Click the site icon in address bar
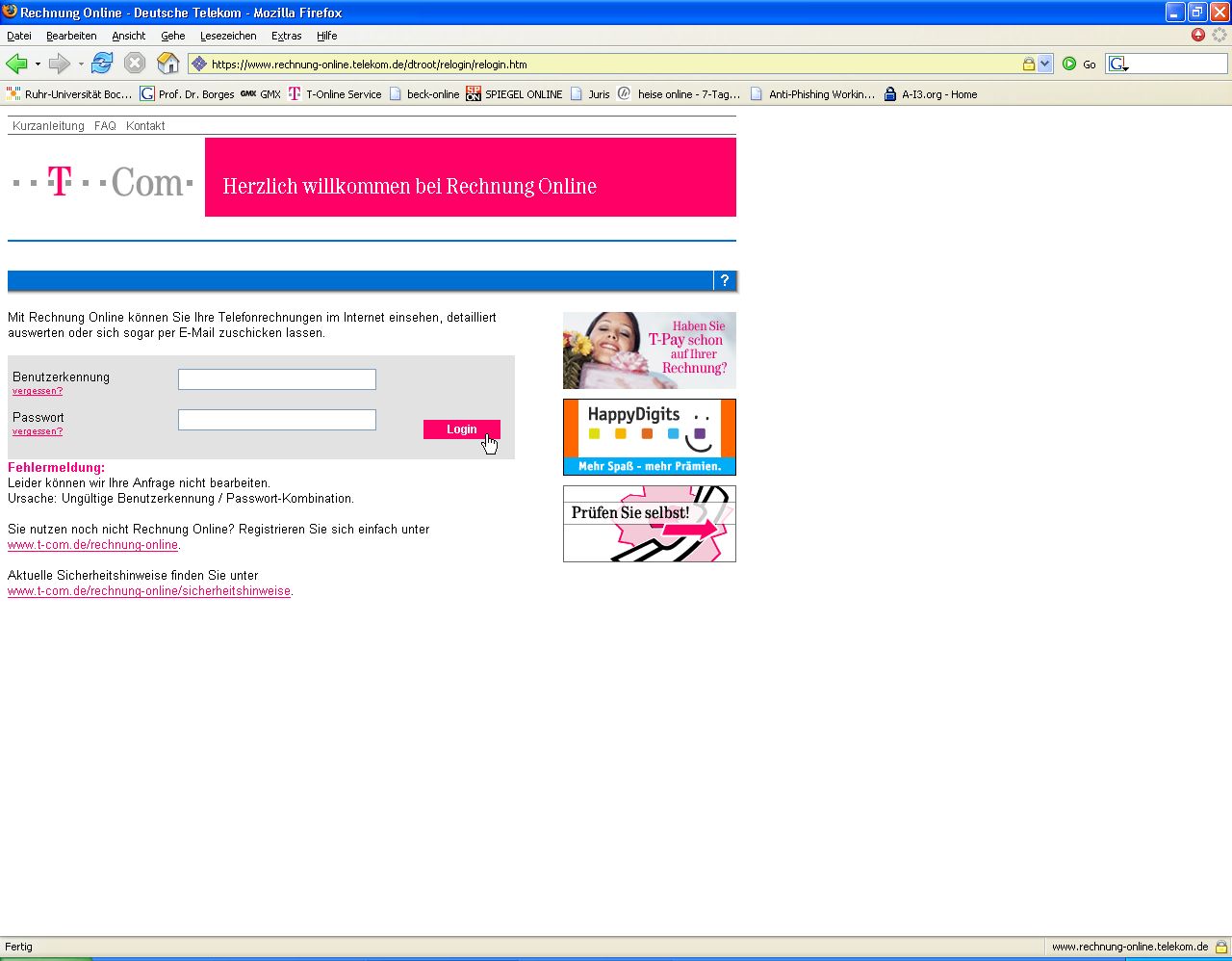Screen dimensions: 1232x961 199,65
